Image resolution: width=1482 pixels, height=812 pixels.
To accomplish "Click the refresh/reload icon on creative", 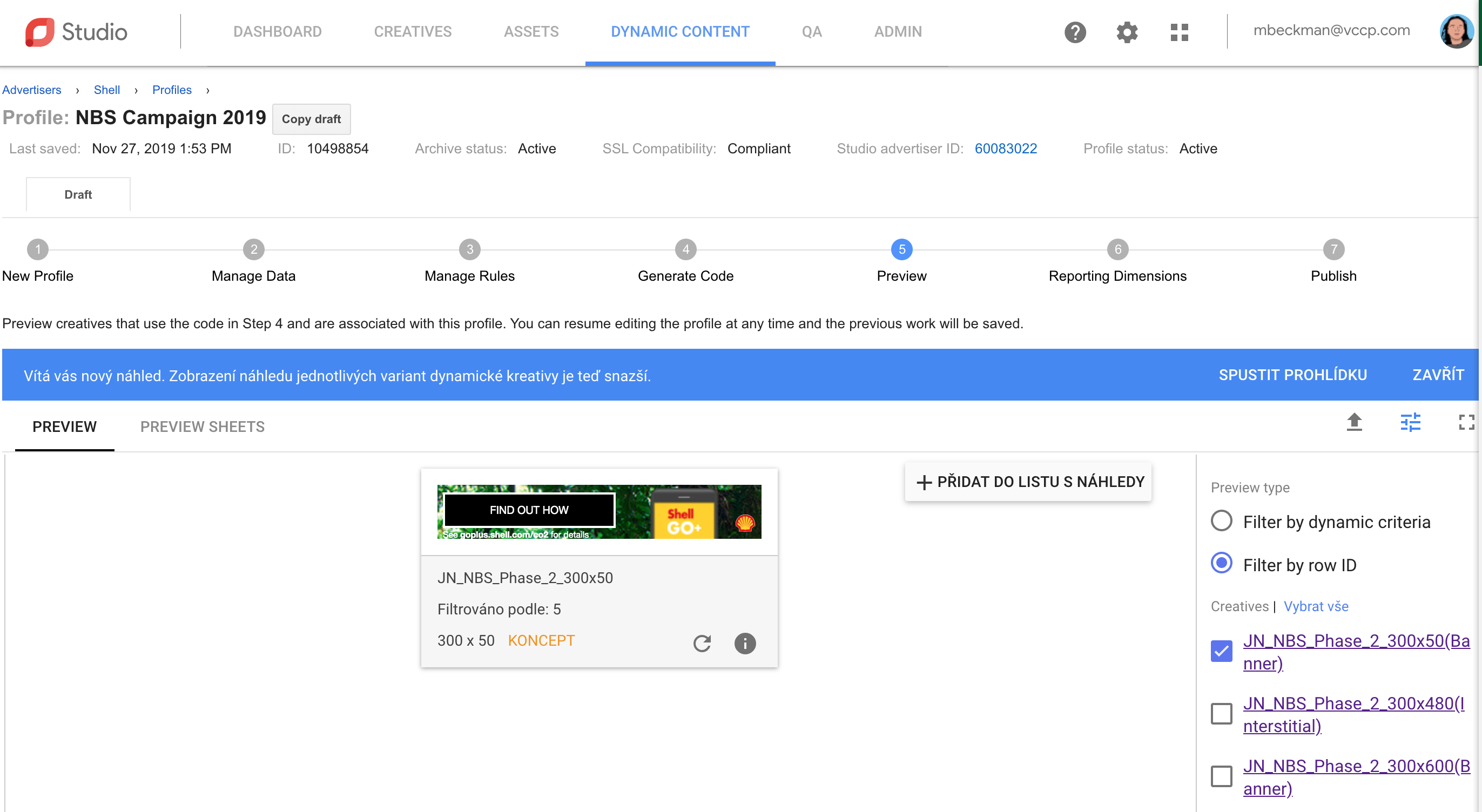I will click(x=701, y=641).
